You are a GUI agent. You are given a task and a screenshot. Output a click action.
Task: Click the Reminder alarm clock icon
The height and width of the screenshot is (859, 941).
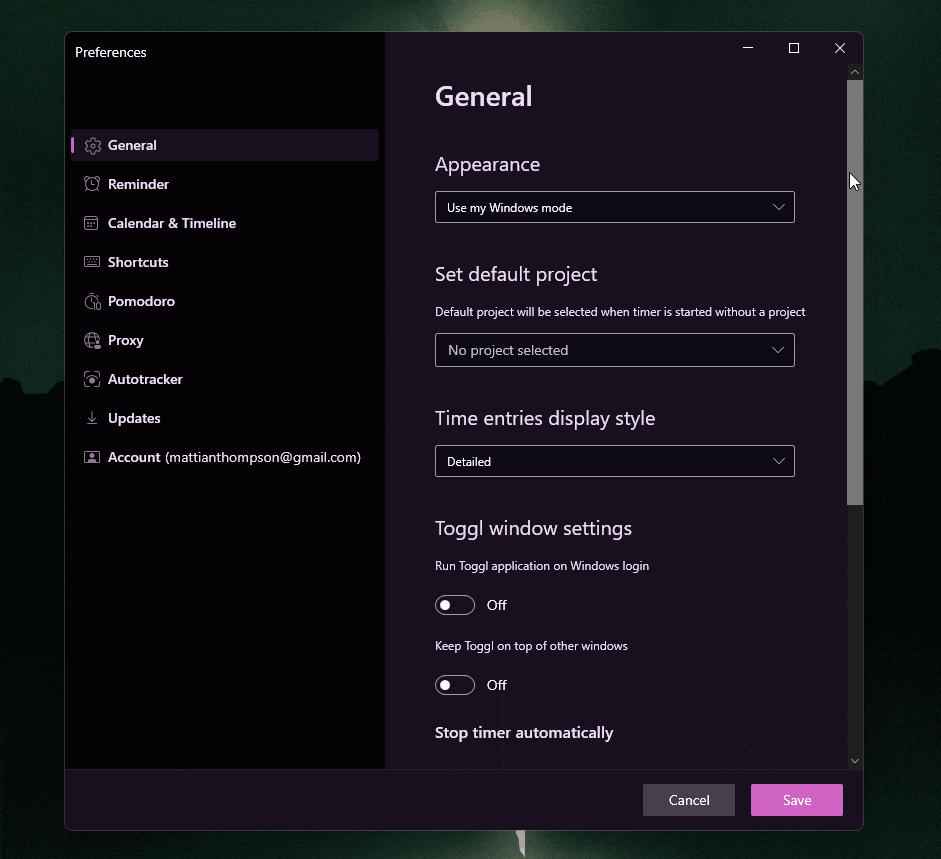[x=92, y=184]
